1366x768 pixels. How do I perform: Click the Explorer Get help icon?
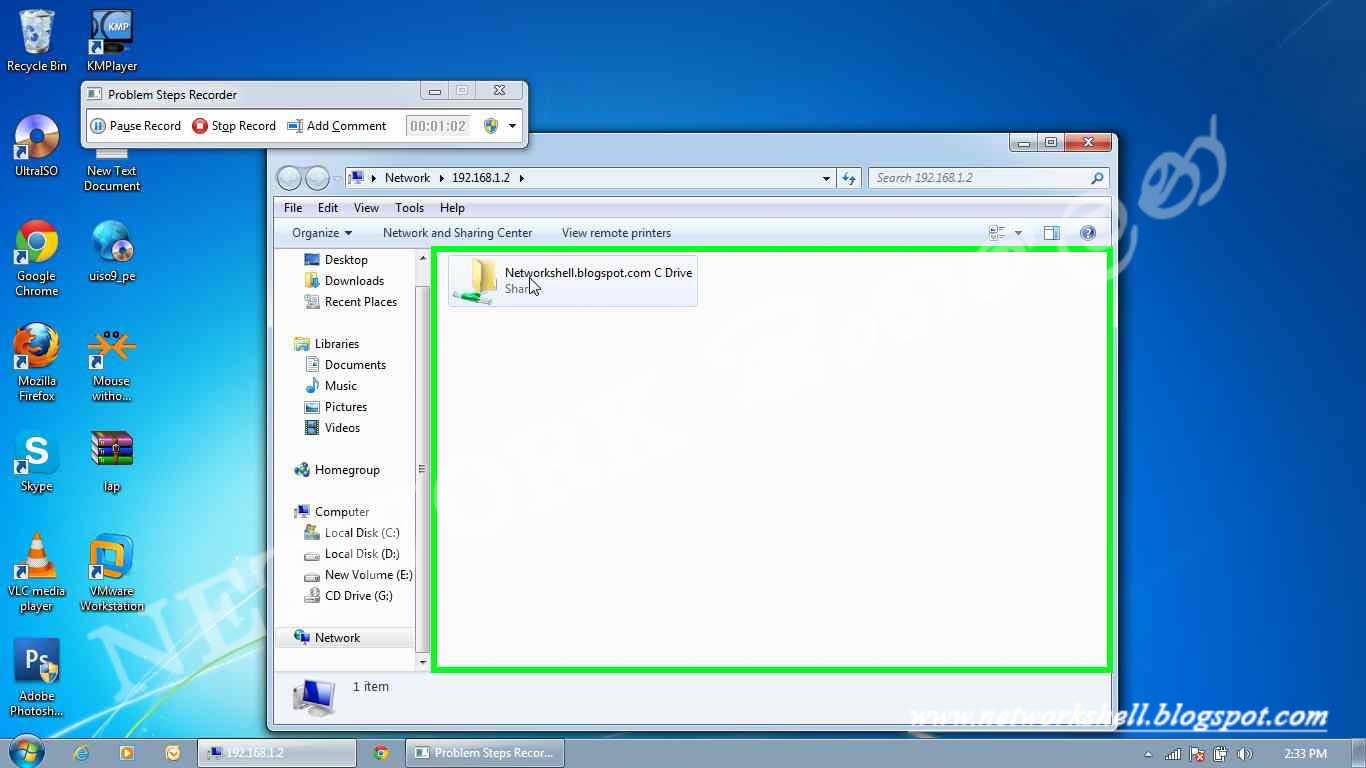point(1088,233)
